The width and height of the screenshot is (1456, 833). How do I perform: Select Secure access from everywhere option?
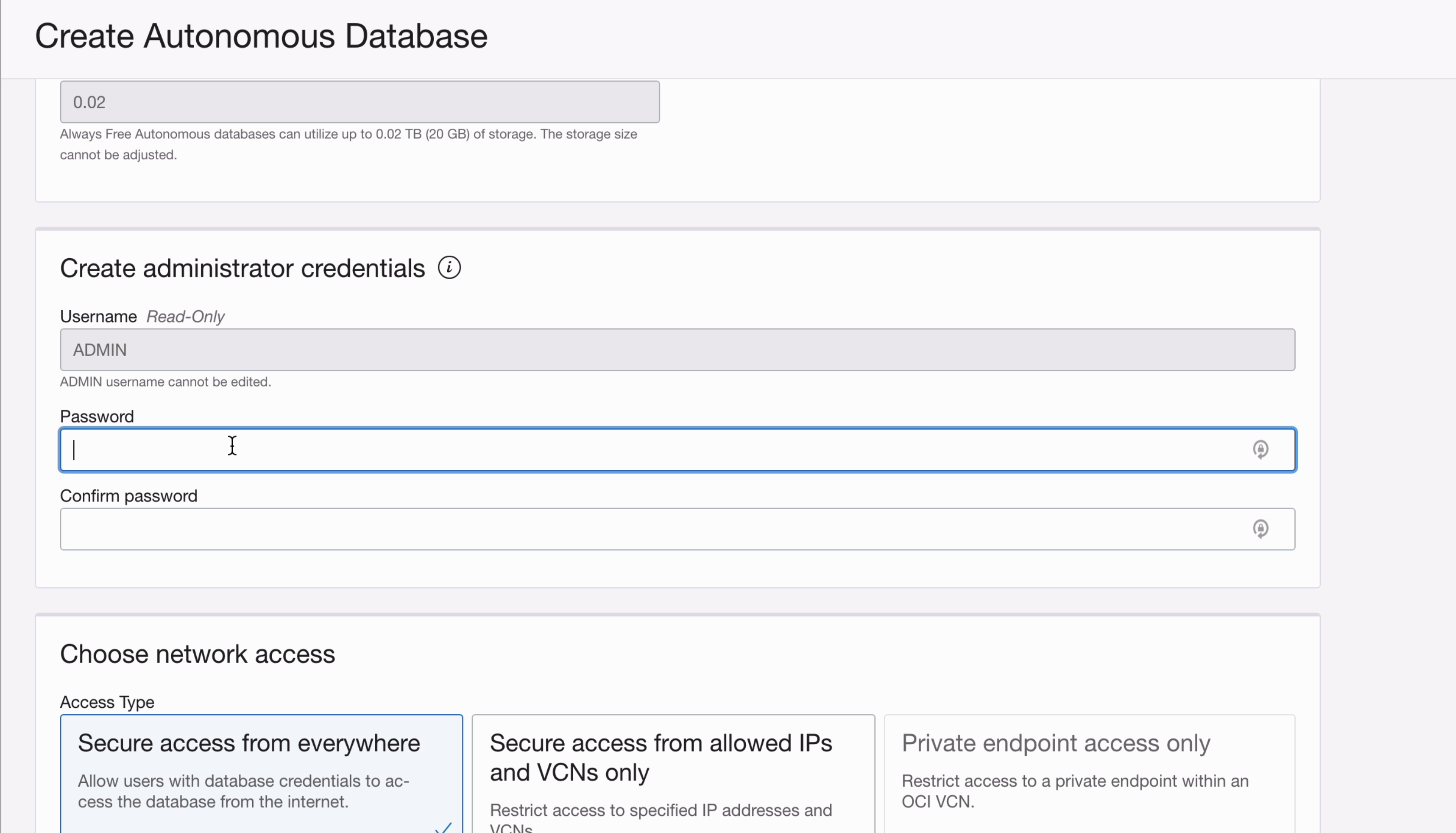261,772
